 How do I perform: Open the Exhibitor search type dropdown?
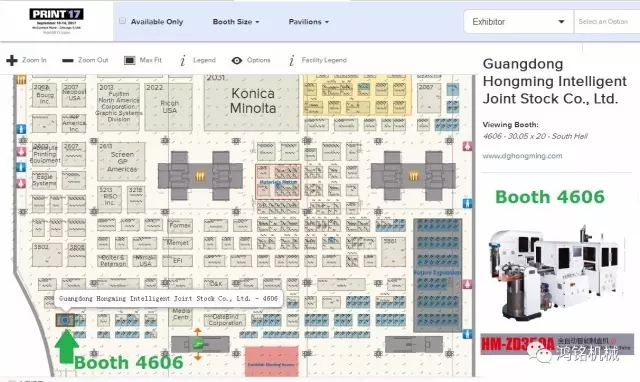[x=518, y=22]
